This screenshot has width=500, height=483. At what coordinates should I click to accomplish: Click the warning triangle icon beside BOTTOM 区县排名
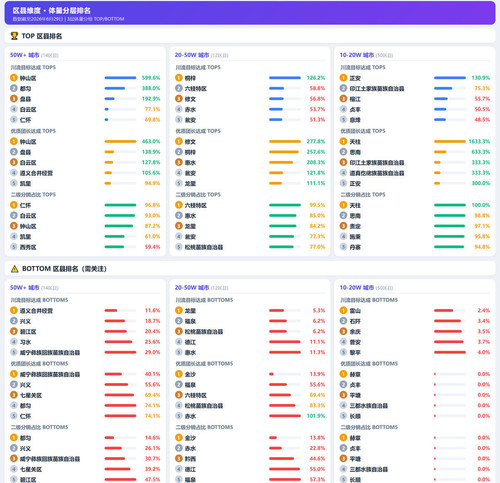tap(14, 269)
